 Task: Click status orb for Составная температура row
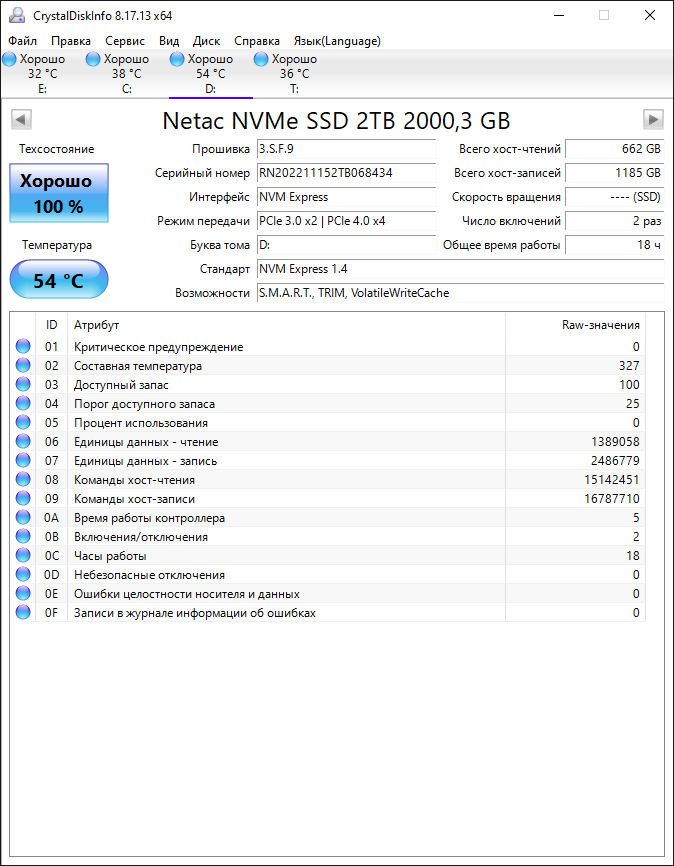point(23,366)
